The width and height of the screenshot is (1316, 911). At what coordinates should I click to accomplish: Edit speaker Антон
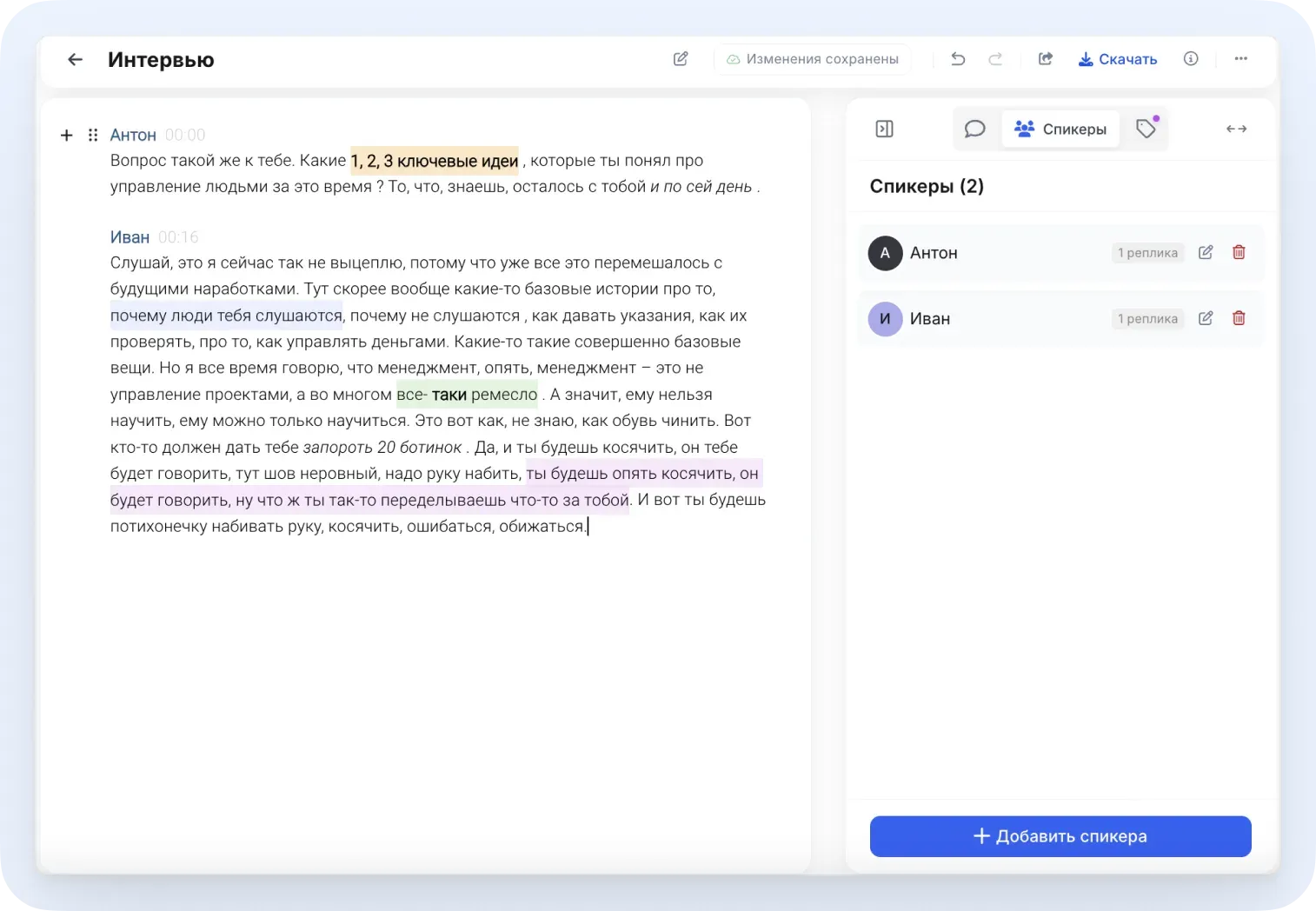(1206, 252)
